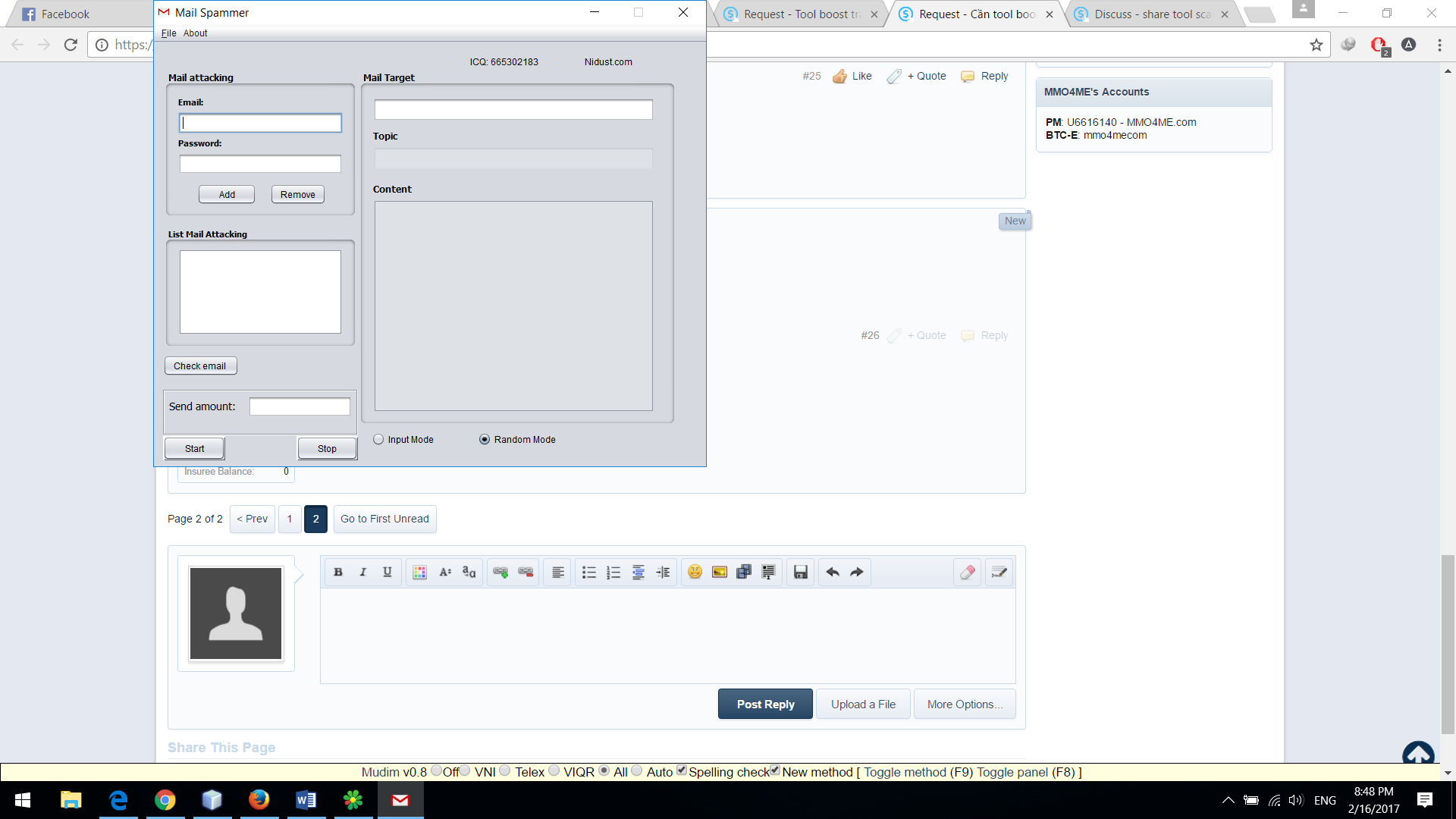Click into the Send amount field
Image resolution: width=1456 pixels, height=819 pixels.
pyautogui.click(x=300, y=407)
